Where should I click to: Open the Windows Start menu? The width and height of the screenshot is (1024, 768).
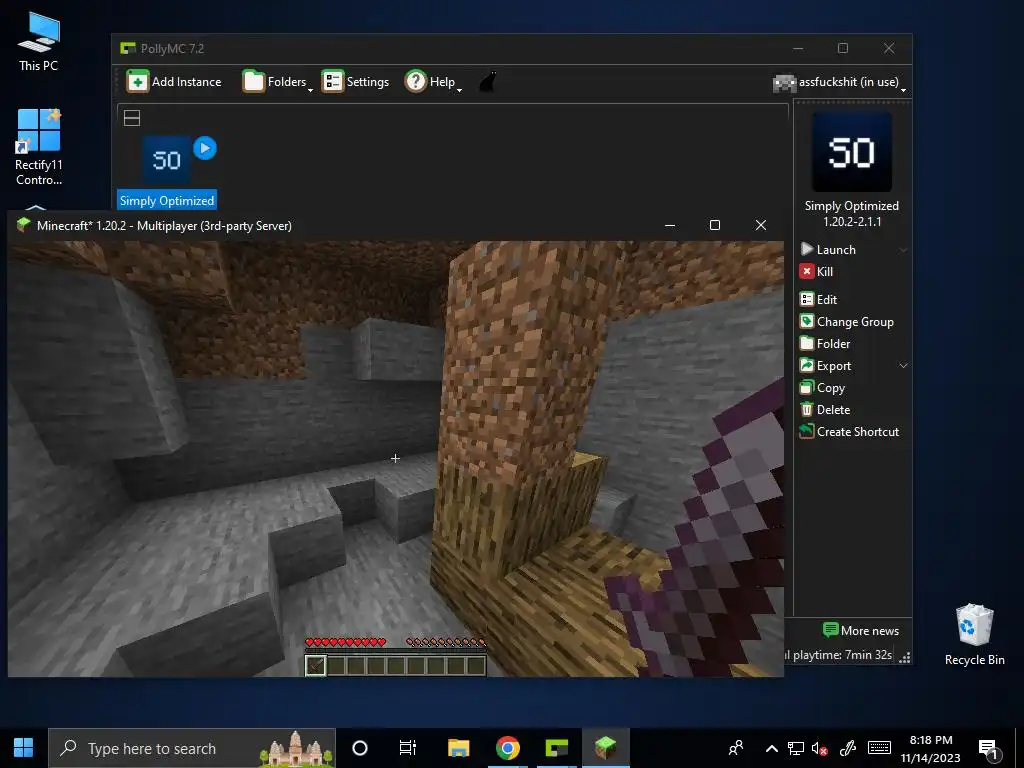pyautogui.click(x=24, y=748)
